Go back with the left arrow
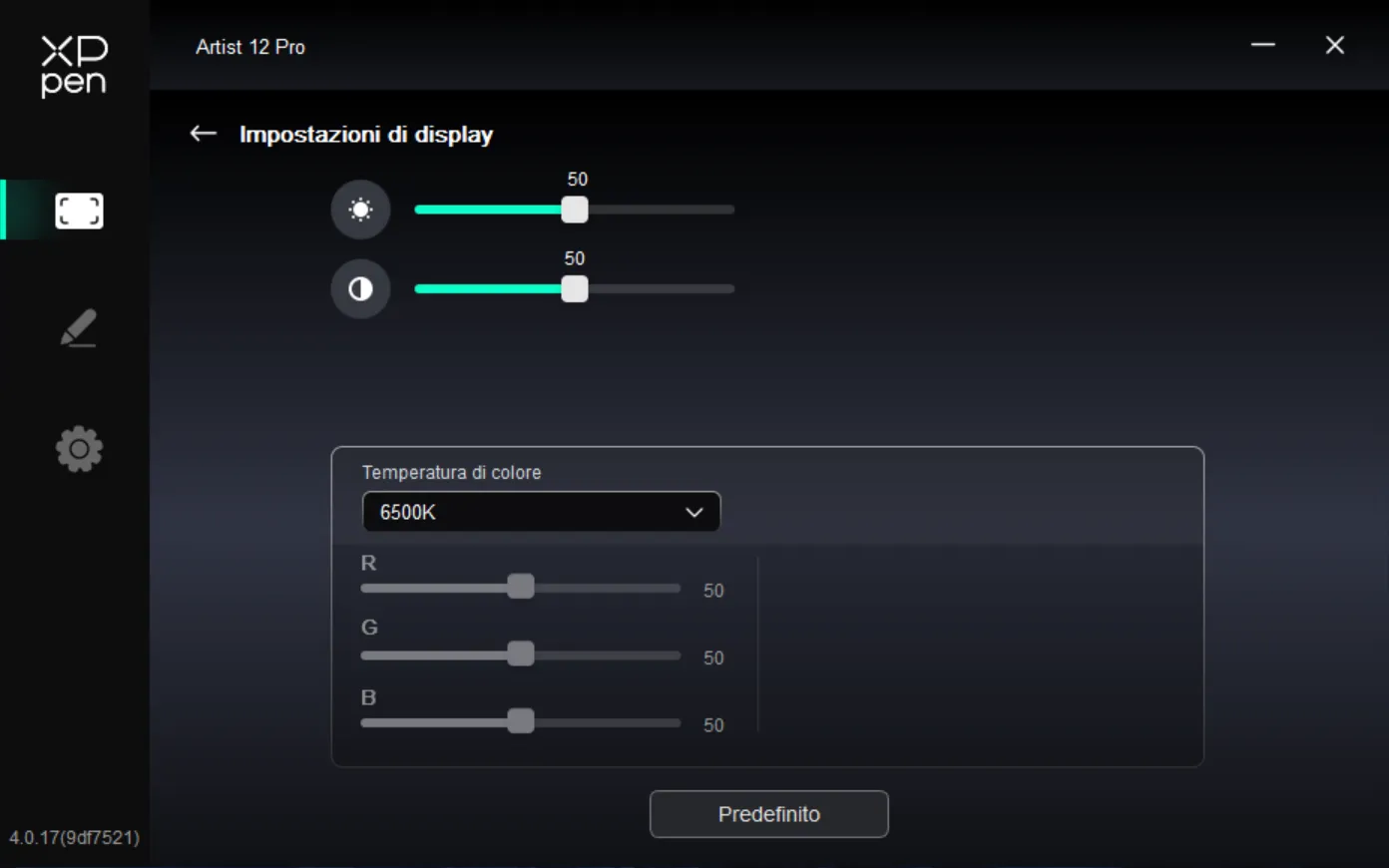Image resolution: width=1389 pixels, height=868 pixels. [x=204, y=133]
